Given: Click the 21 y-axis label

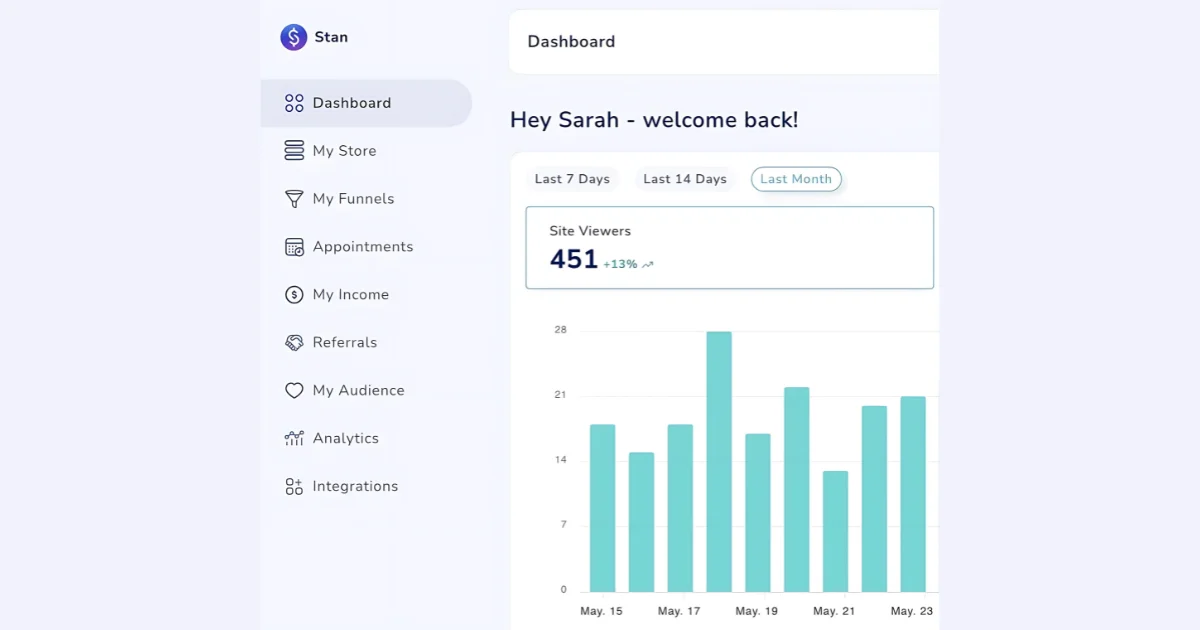Looking at the screenshot, I should point(560,395).
